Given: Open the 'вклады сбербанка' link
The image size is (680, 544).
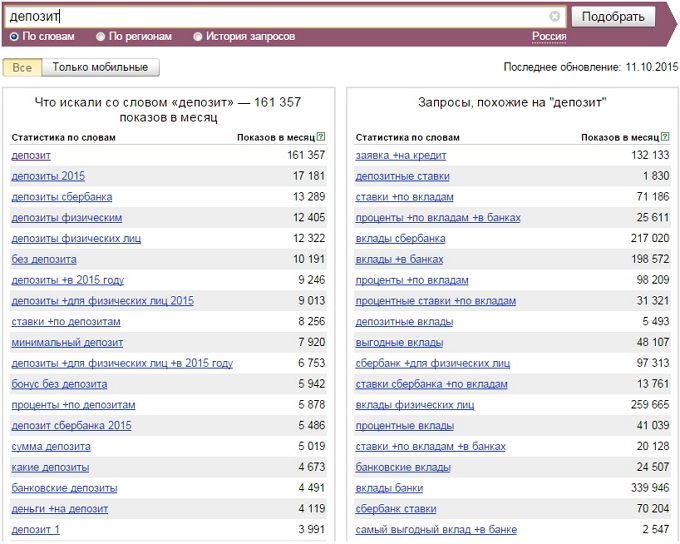Looking at the screenshot, I should pos(400,239).
